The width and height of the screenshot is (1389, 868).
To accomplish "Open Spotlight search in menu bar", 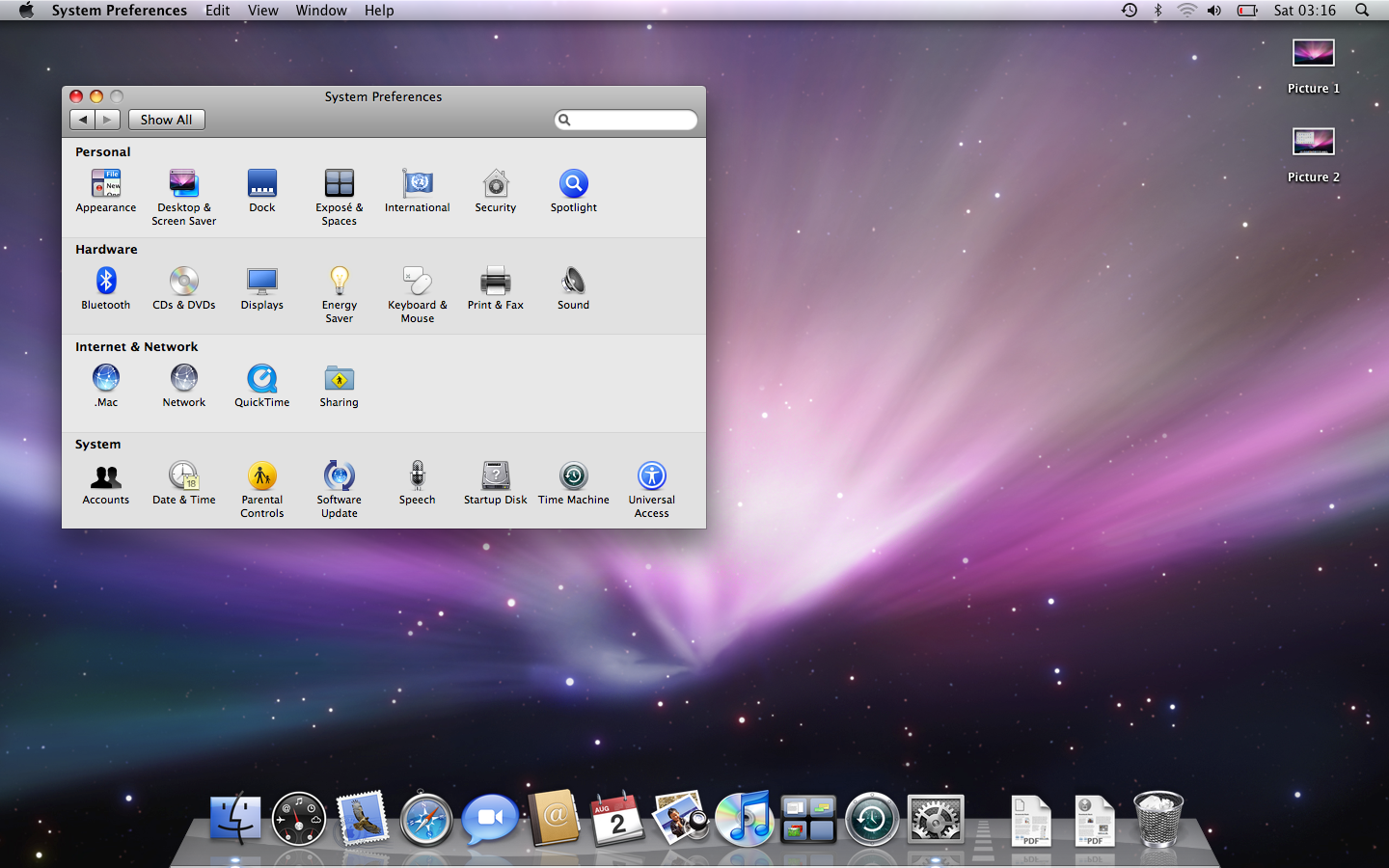I will click(1362, 10).
